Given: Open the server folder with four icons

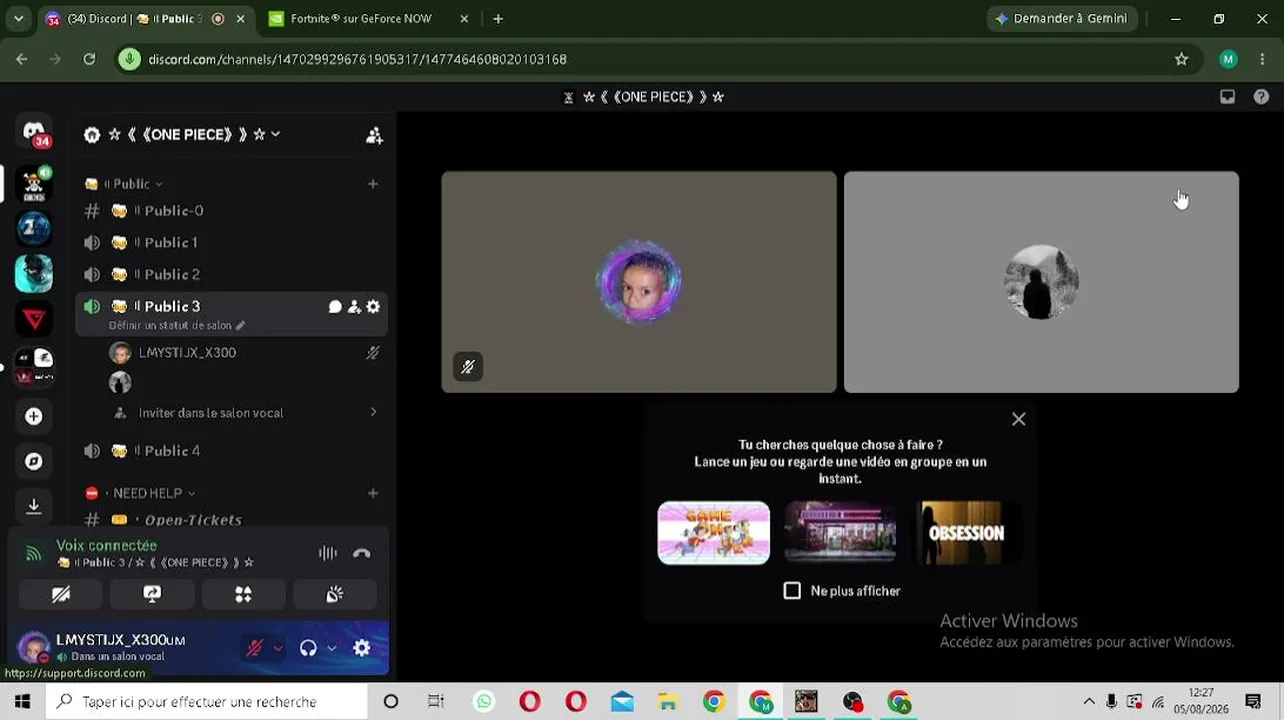Looking at the screenshot, I should pos(34,366).
